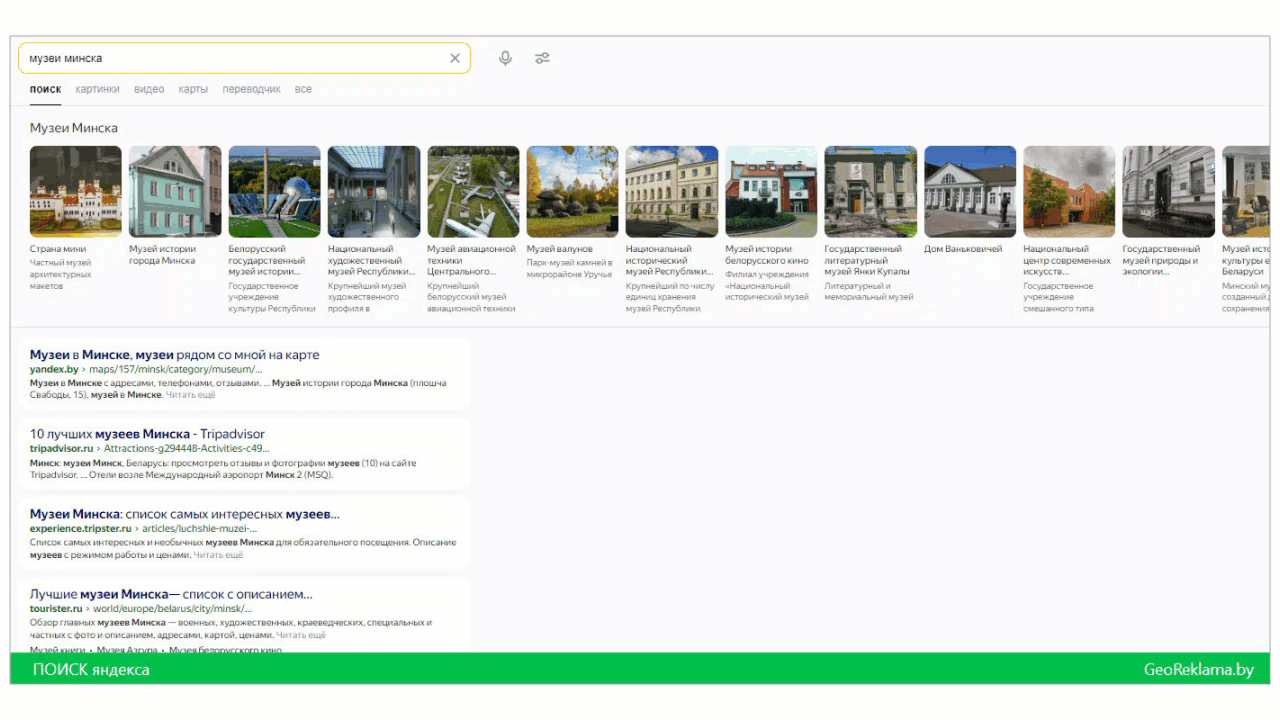The width and height of the screenshot is (1280, 720).
Task: Clear the search field with the X icon
Action: click(455, 58)
